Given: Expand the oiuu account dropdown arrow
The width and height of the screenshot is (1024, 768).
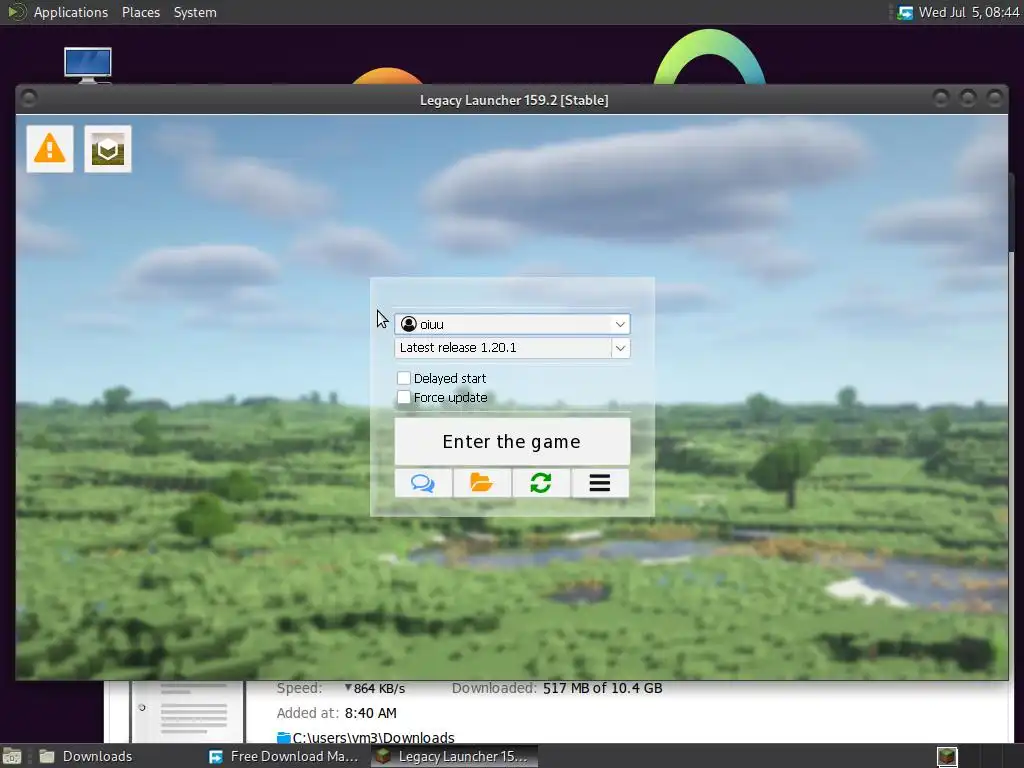Looking at the screenshot, I should pyautogui.click(x=620, y=324).
